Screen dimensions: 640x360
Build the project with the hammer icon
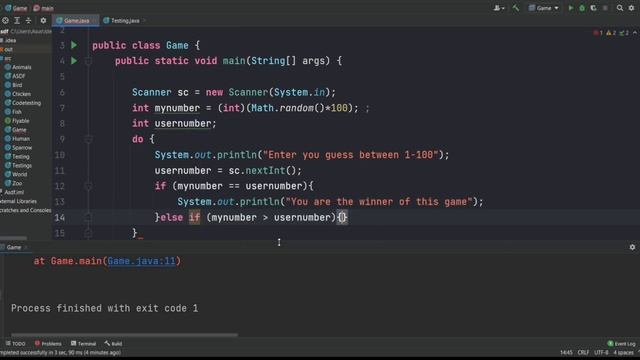516,8
